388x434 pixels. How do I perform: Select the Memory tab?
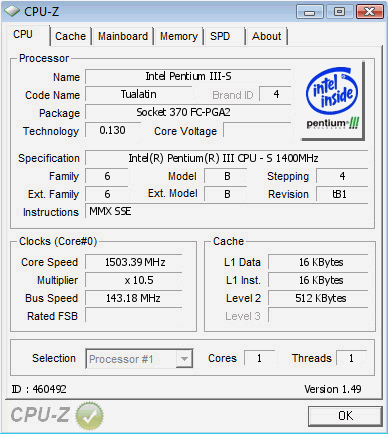[179, 36]
